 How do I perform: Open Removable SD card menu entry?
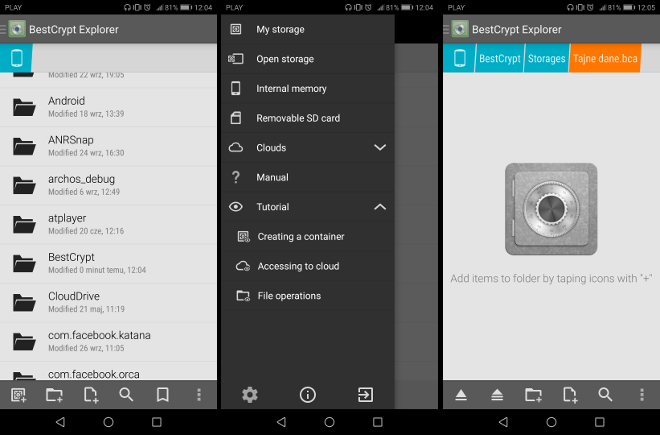click(x=297, y=118)
